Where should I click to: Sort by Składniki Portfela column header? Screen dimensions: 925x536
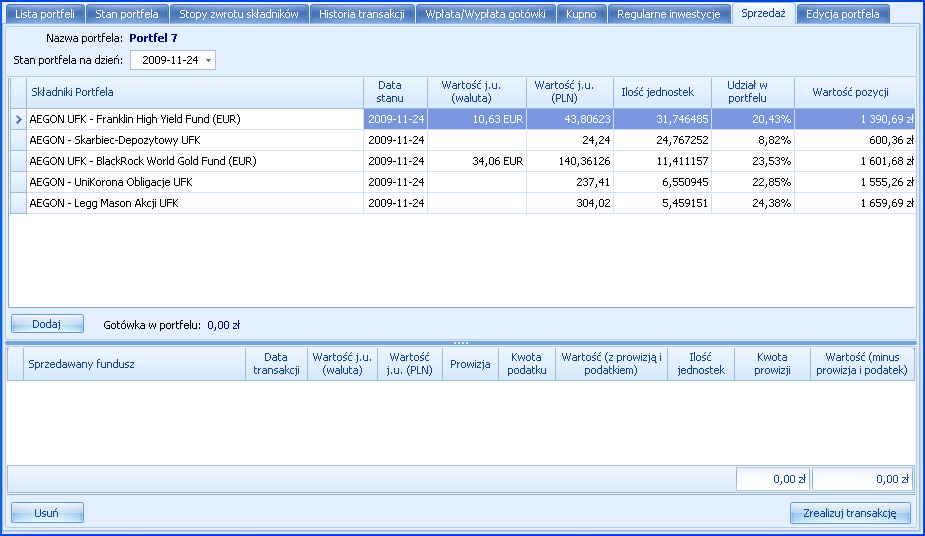[195, 92]
